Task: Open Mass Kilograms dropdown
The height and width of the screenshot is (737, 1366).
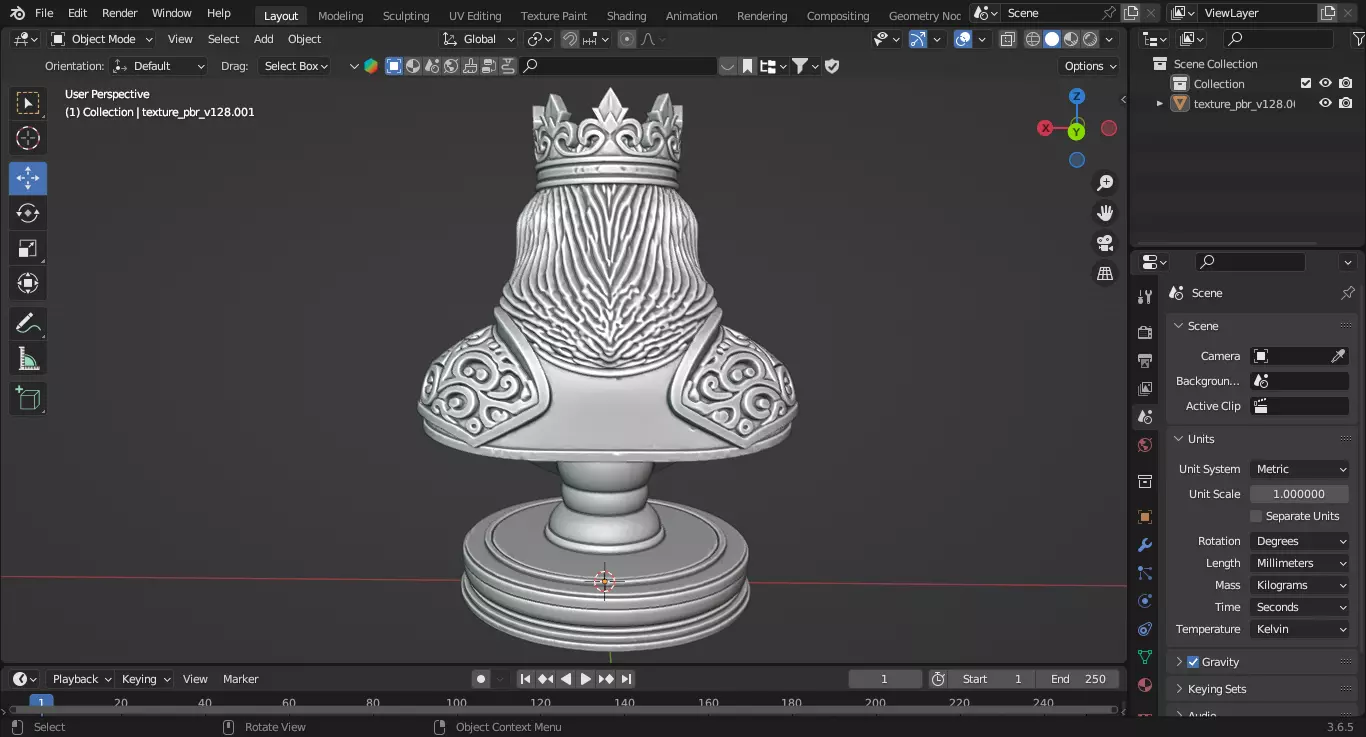Action: coord(1300,585)
